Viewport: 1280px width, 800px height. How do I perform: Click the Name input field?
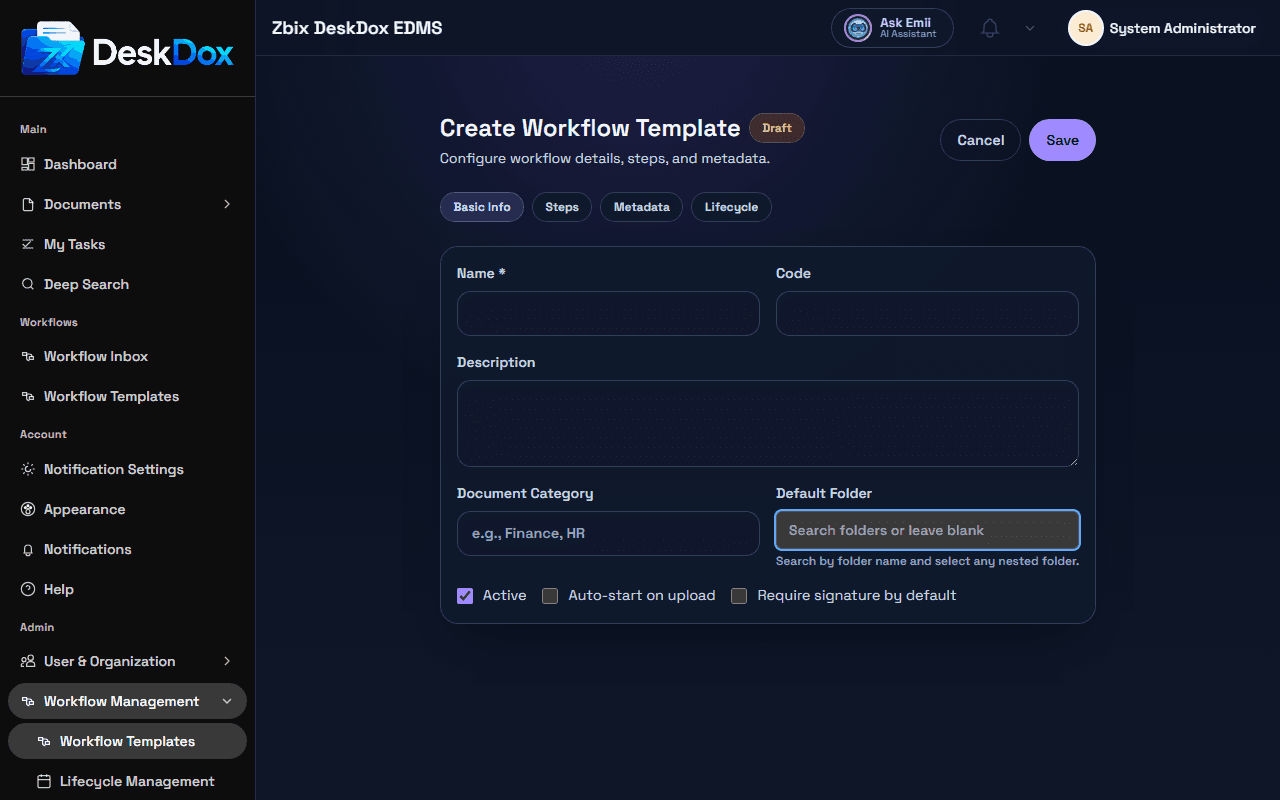(x=608, y=313)
